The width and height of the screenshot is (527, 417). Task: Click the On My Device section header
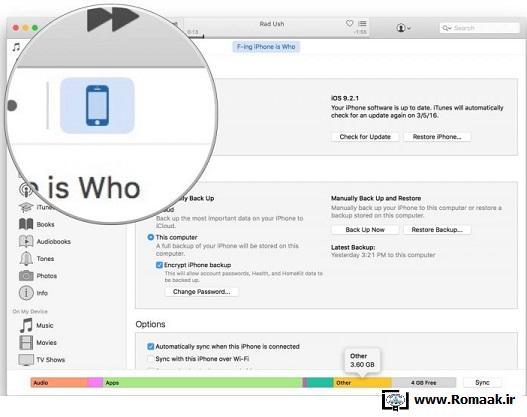(30, 311)
